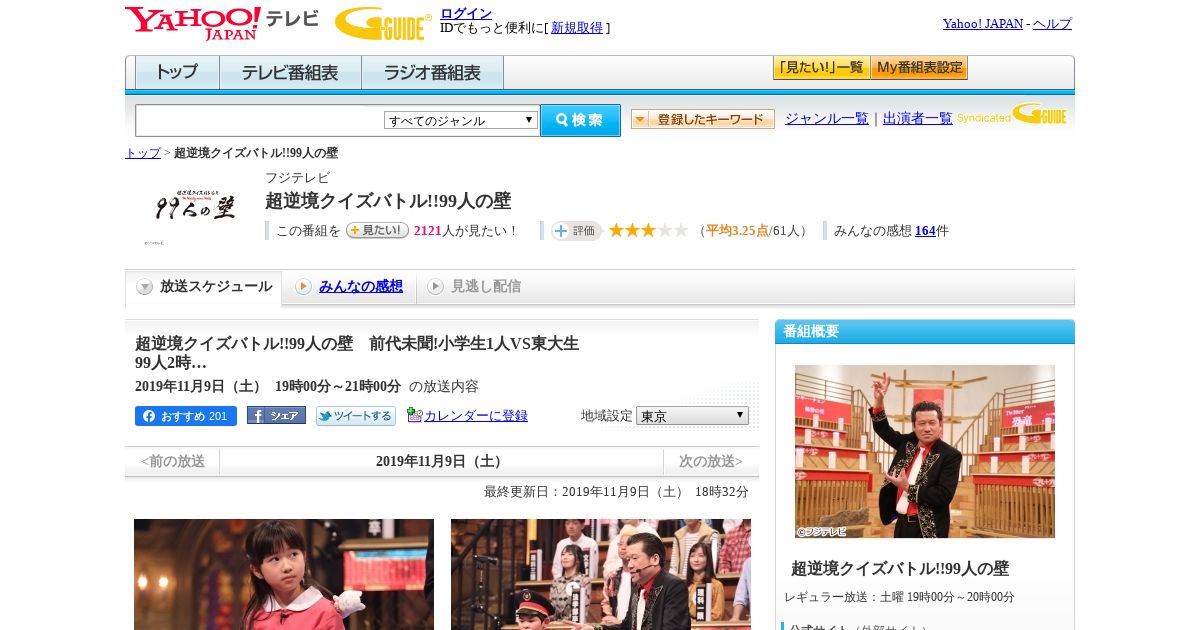
Task: Click the 番組概要 panel header
Action: point(925,332)
